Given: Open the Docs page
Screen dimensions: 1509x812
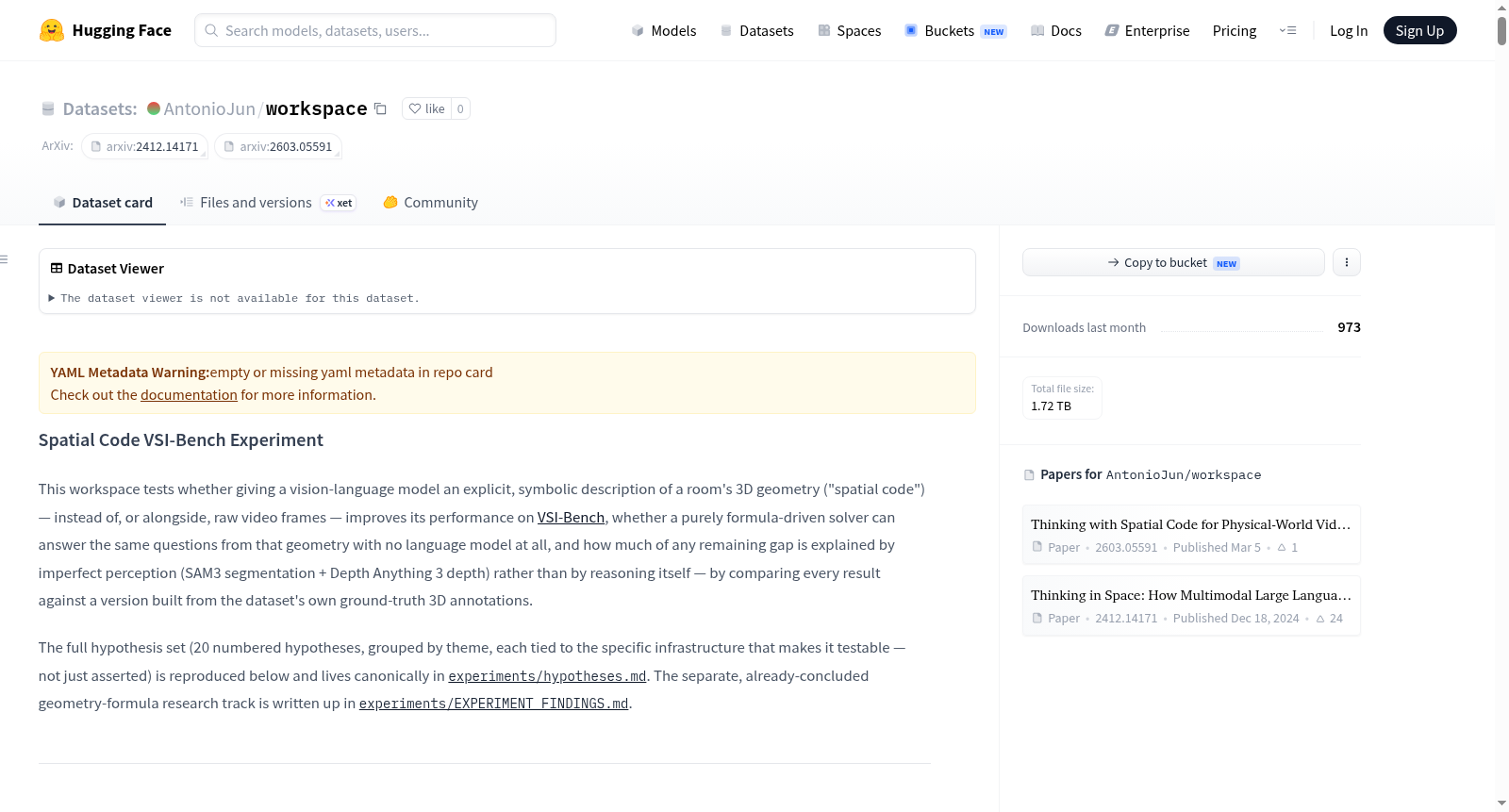Looking at the screenshot, I should [1056, 30].
